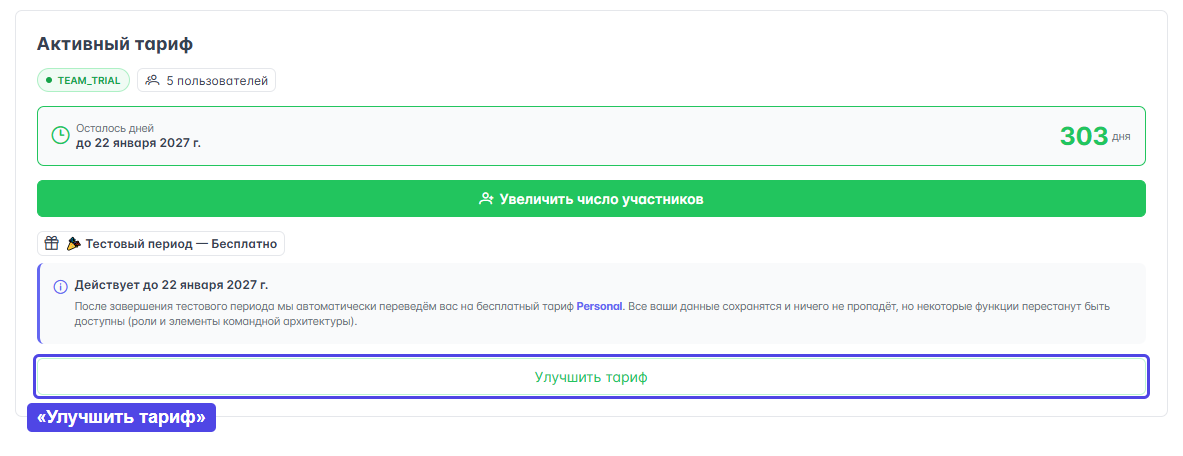Click the gift box icon

(x=51, y=243)
